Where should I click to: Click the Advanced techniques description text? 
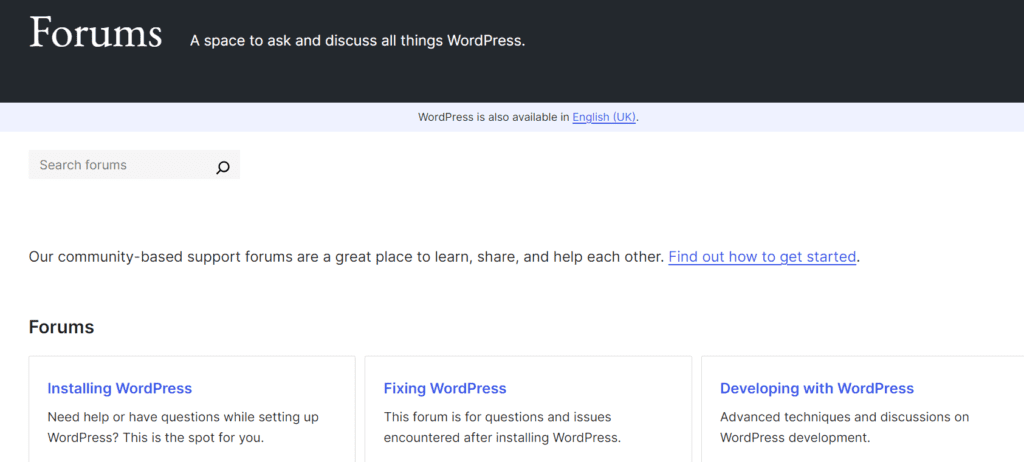[x=844, y=427]
